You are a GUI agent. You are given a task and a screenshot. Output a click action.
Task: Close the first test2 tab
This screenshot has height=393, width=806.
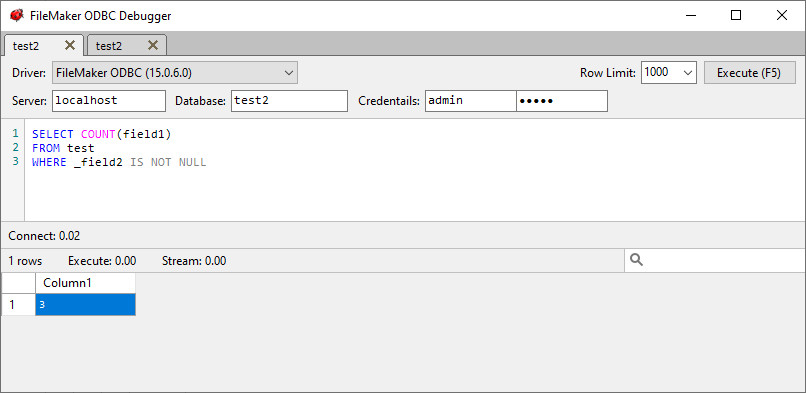tap(70, 45)
